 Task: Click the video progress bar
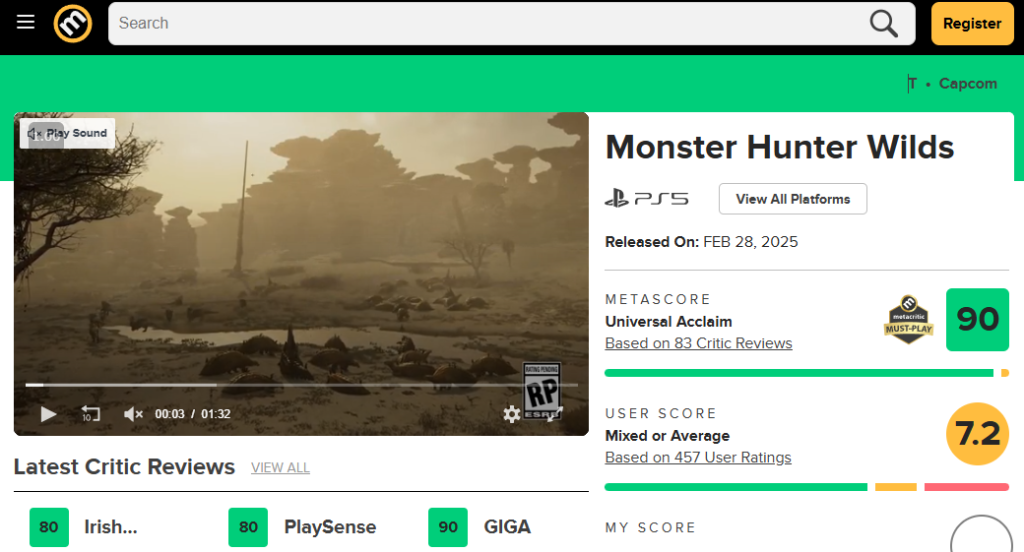300,384
